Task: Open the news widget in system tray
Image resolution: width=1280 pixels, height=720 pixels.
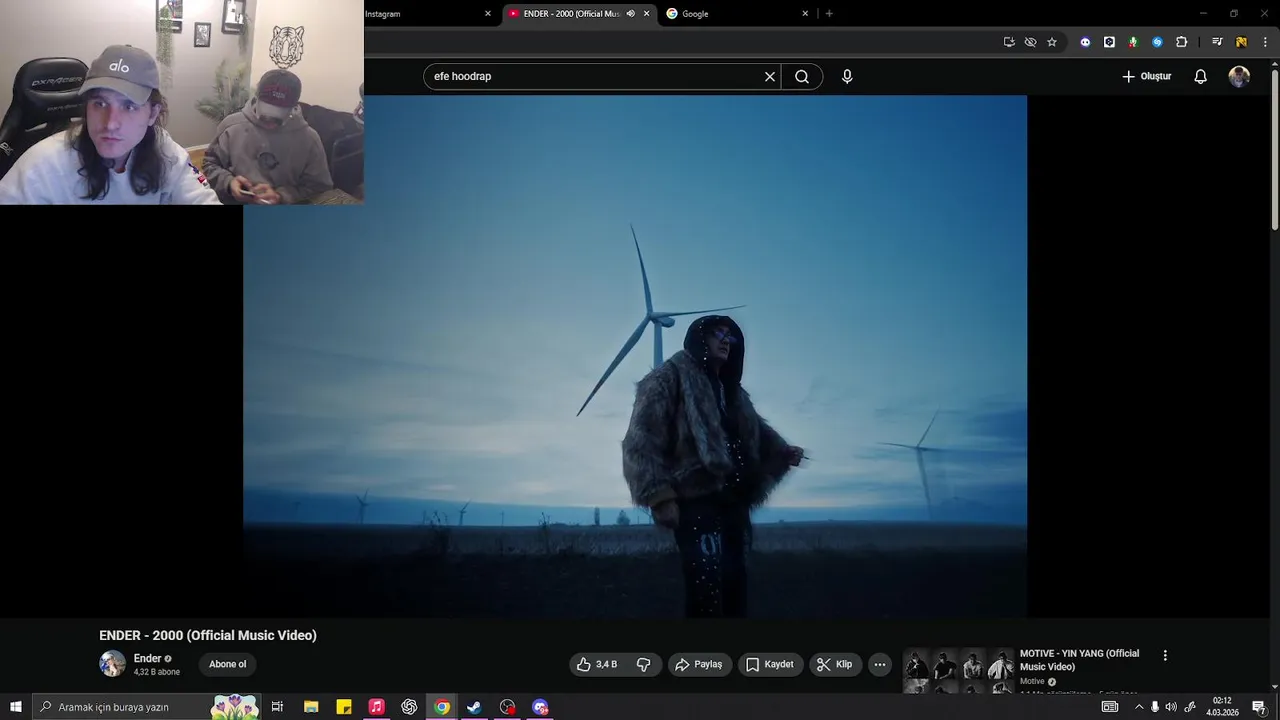Action: click(x=1110, y=707)
